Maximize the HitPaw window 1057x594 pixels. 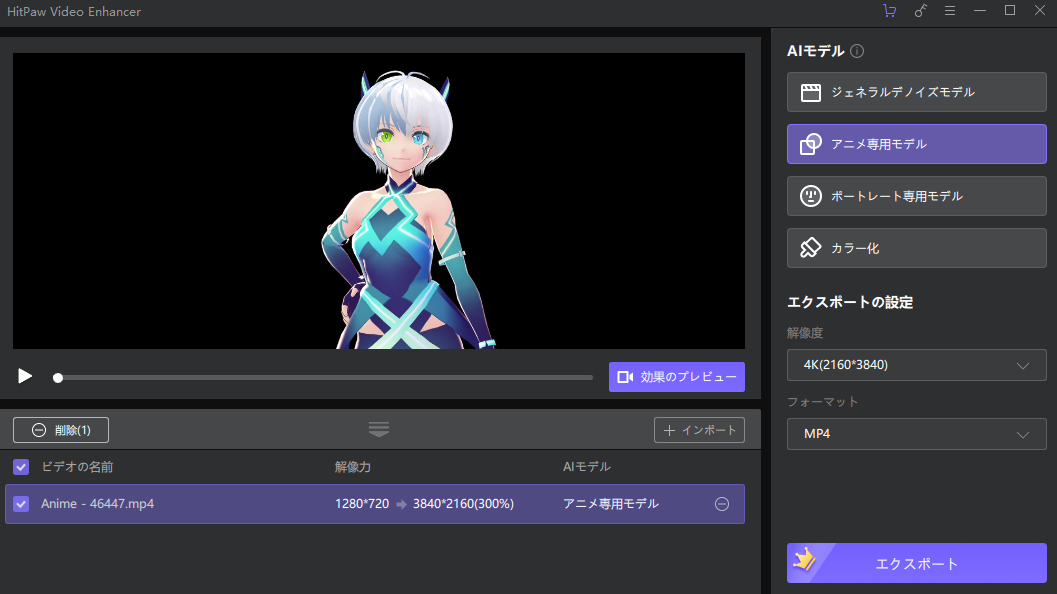pyautogui.click(x=1010, y=11)
